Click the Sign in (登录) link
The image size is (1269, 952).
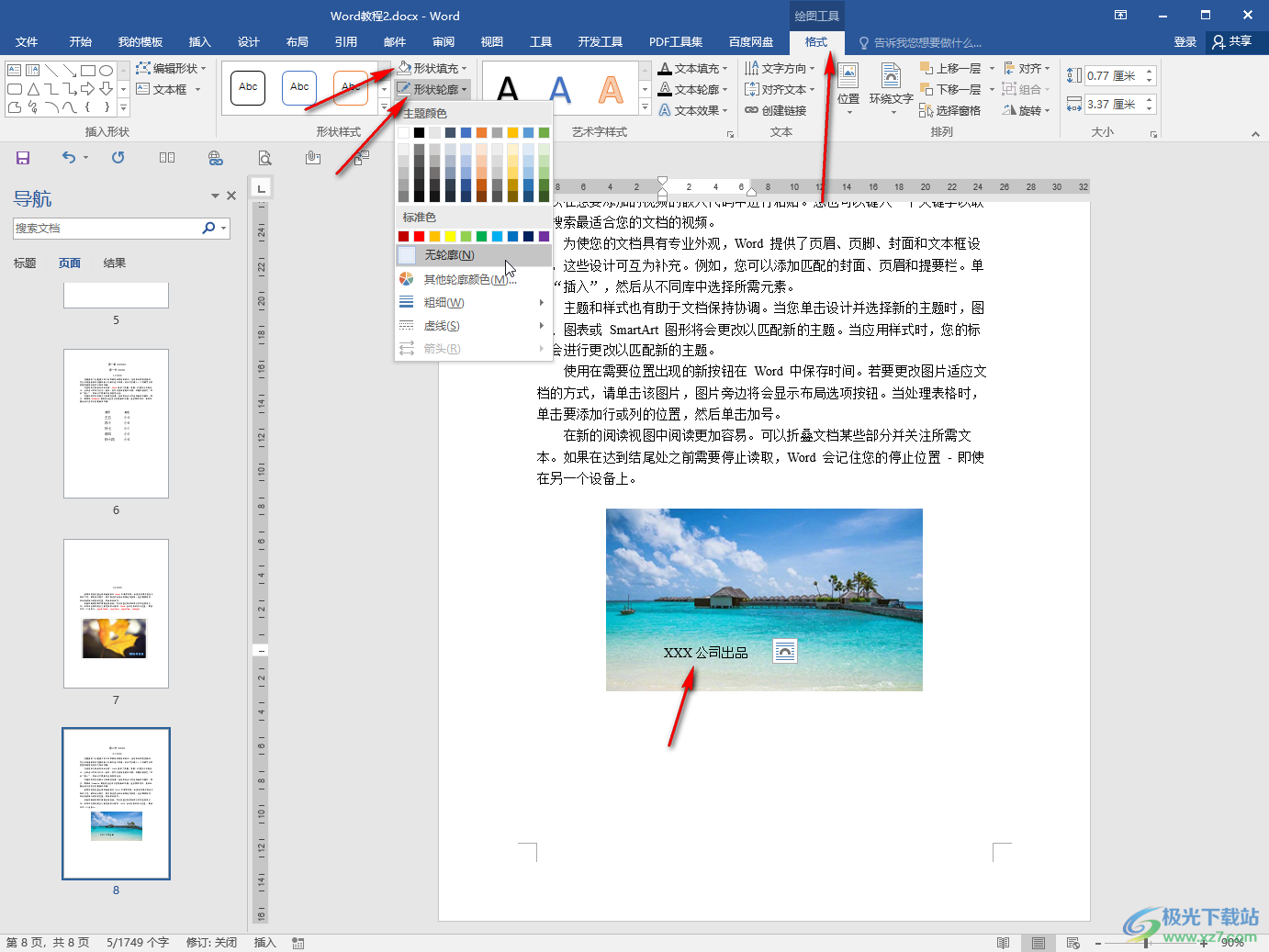(1185, 42)
